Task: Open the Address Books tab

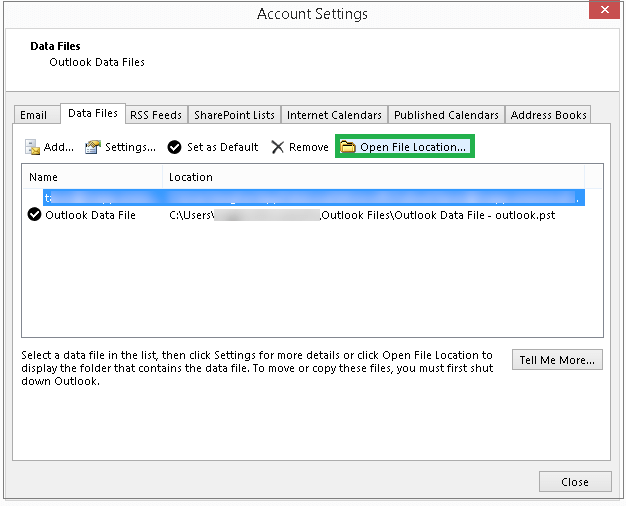Action: pyautogui.click(x=548, y=115)
